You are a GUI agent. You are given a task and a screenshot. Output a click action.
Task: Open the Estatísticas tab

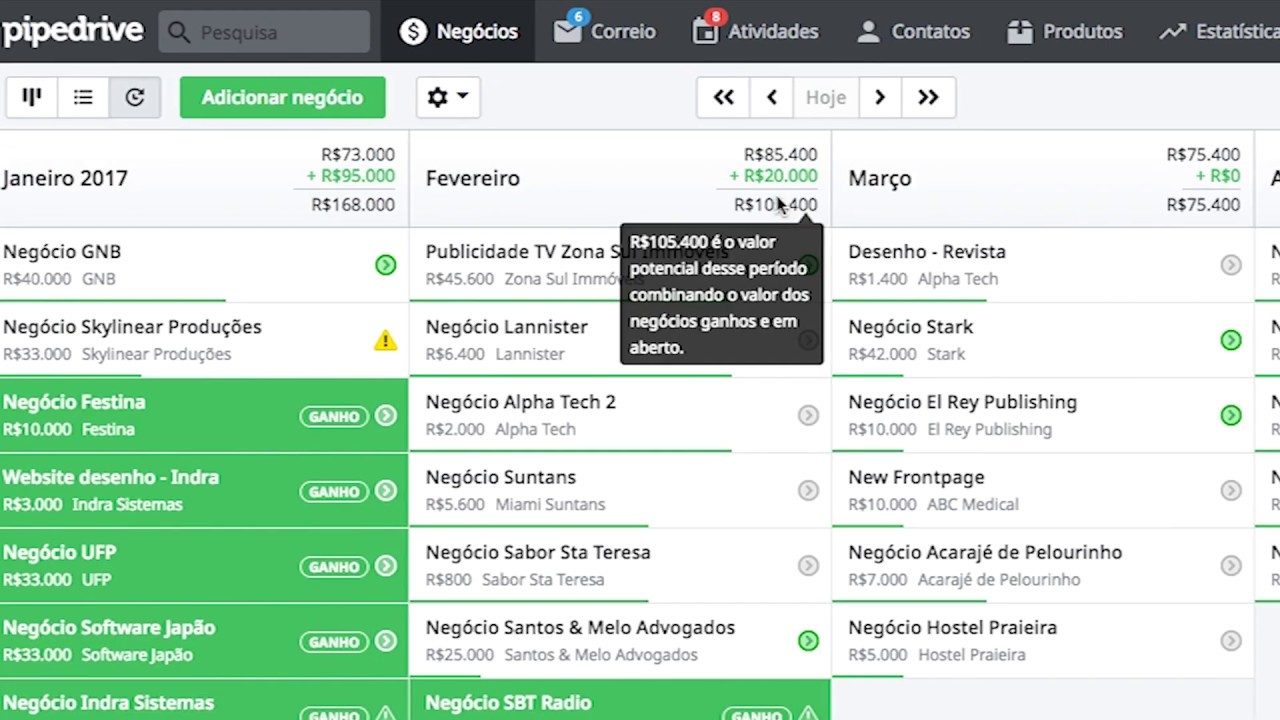pos(1219,31)
